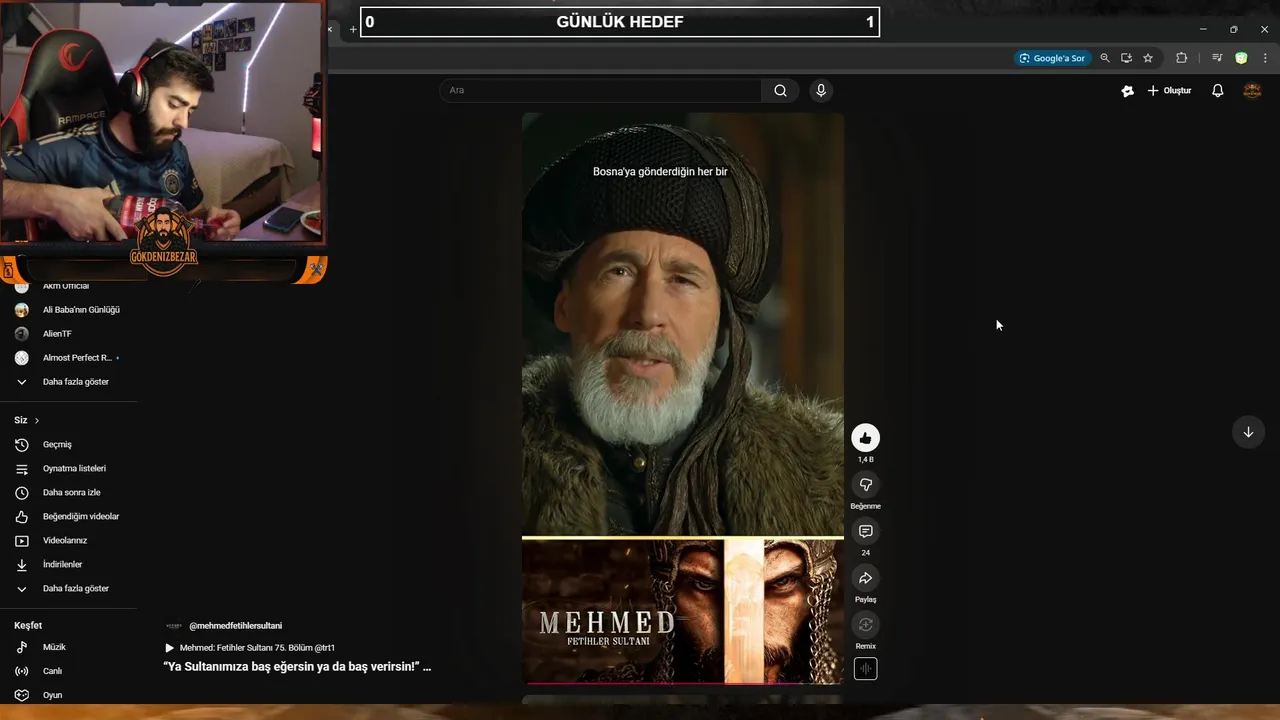Click the Short title "Ya Sultanımıza baş eğersin"
Viewport: 1280px width, 720px height.
click(297, 666)
